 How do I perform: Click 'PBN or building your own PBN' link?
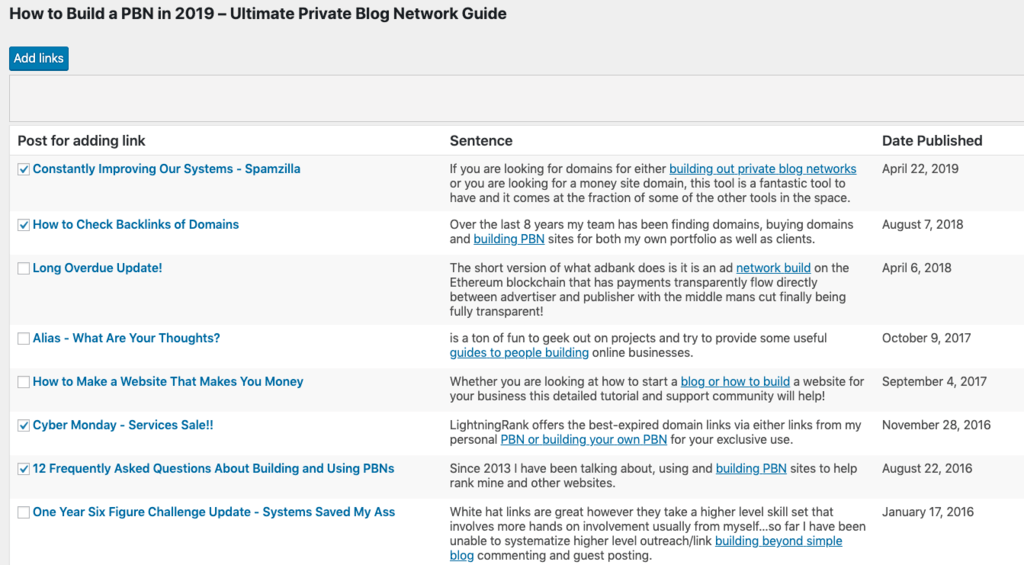(583, 440)
